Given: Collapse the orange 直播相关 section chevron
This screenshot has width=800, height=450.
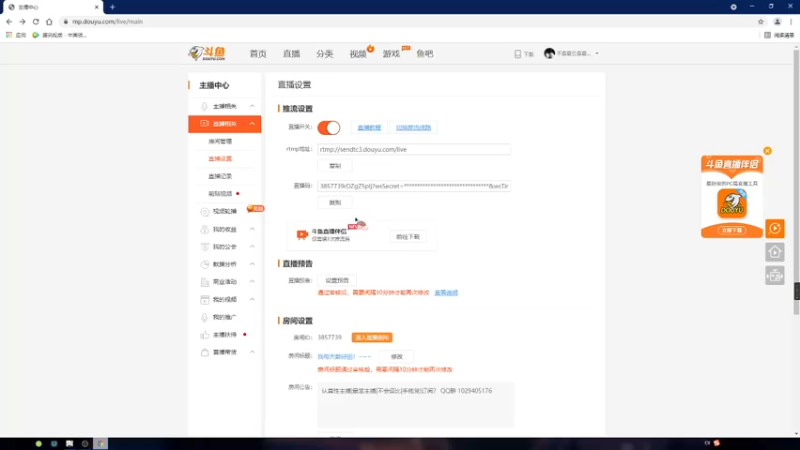Looking at the screenshot, I should click(252, 123).
